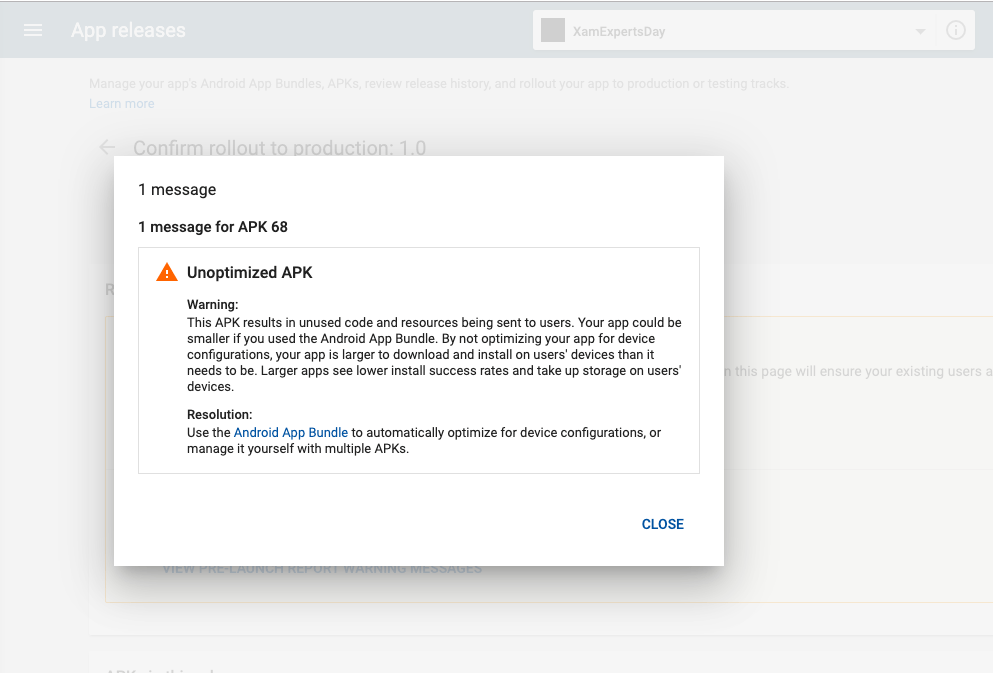Click the "1 message for APK 68" subtitle
Viewport: 993px width, 673px height.
pyautogui.click(x=213, y=227)
